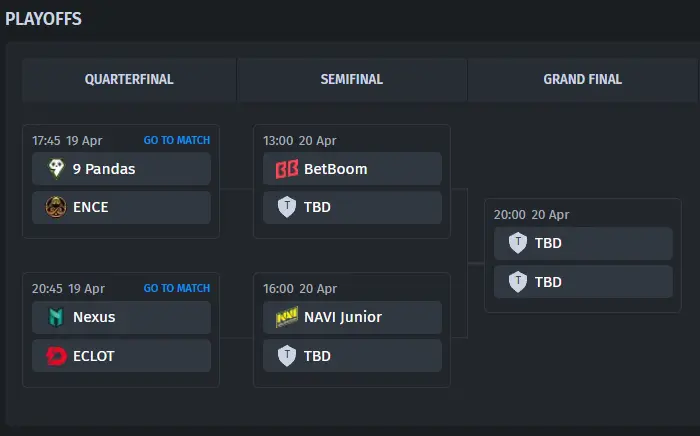Click the TBD shield icon under NAVI Junior
Screen dimensions: 700x436
[x=287, y=356]
